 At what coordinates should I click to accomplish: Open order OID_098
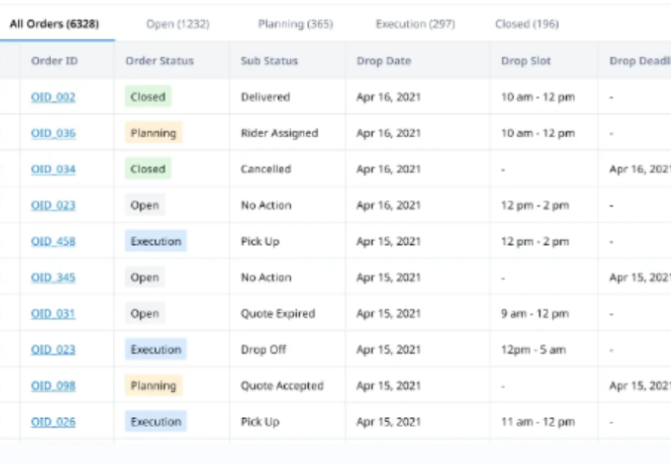pyautogui.click(x=53, y=385)
